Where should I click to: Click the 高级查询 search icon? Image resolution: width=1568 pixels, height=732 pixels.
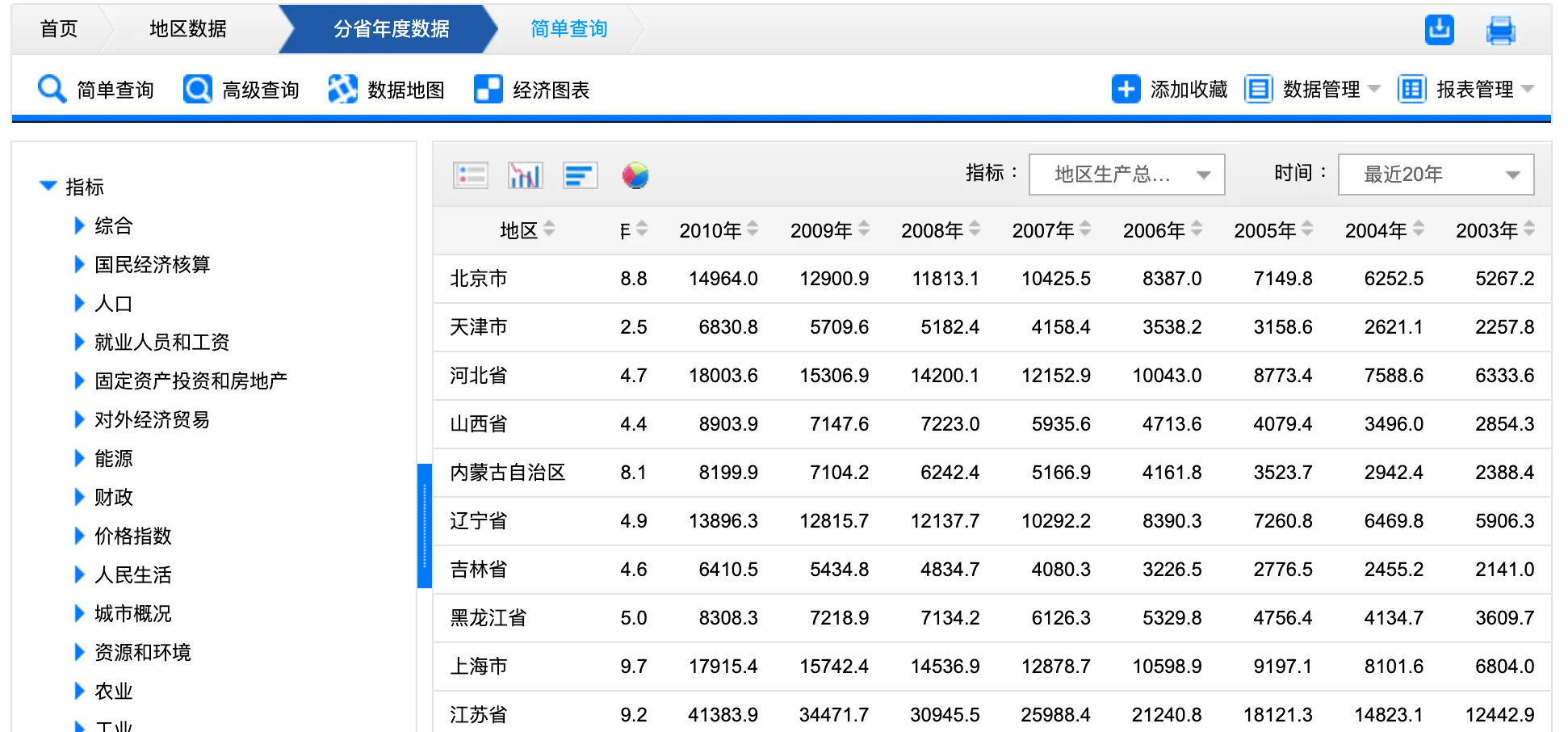198,89
